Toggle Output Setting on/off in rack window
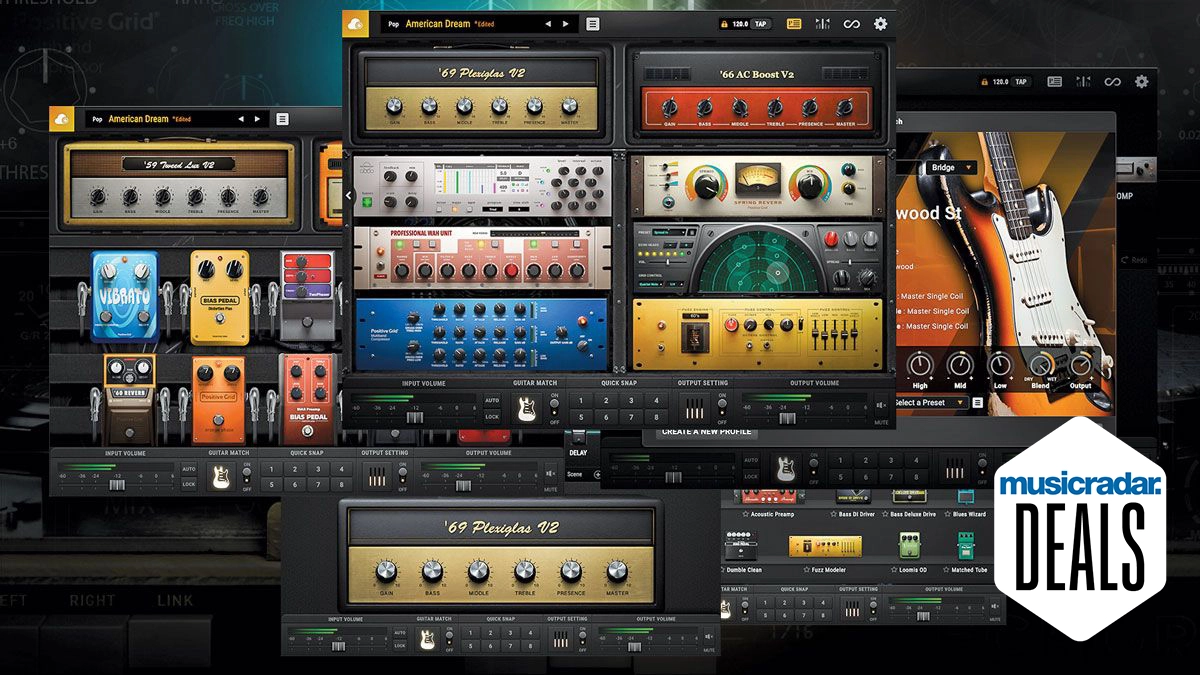The width and height of the screenshot is (1200, 675). (722, 408)
